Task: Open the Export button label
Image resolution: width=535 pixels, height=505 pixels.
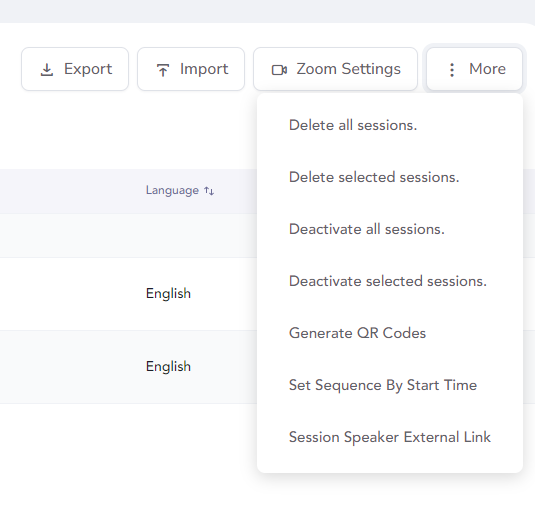Action: point(88,69)
